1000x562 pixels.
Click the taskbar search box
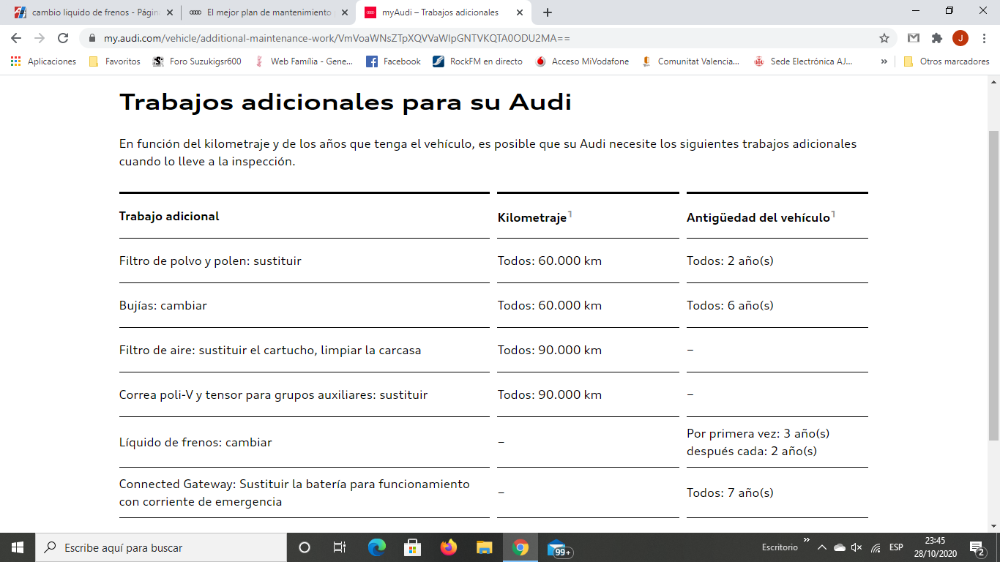[161, 547]
